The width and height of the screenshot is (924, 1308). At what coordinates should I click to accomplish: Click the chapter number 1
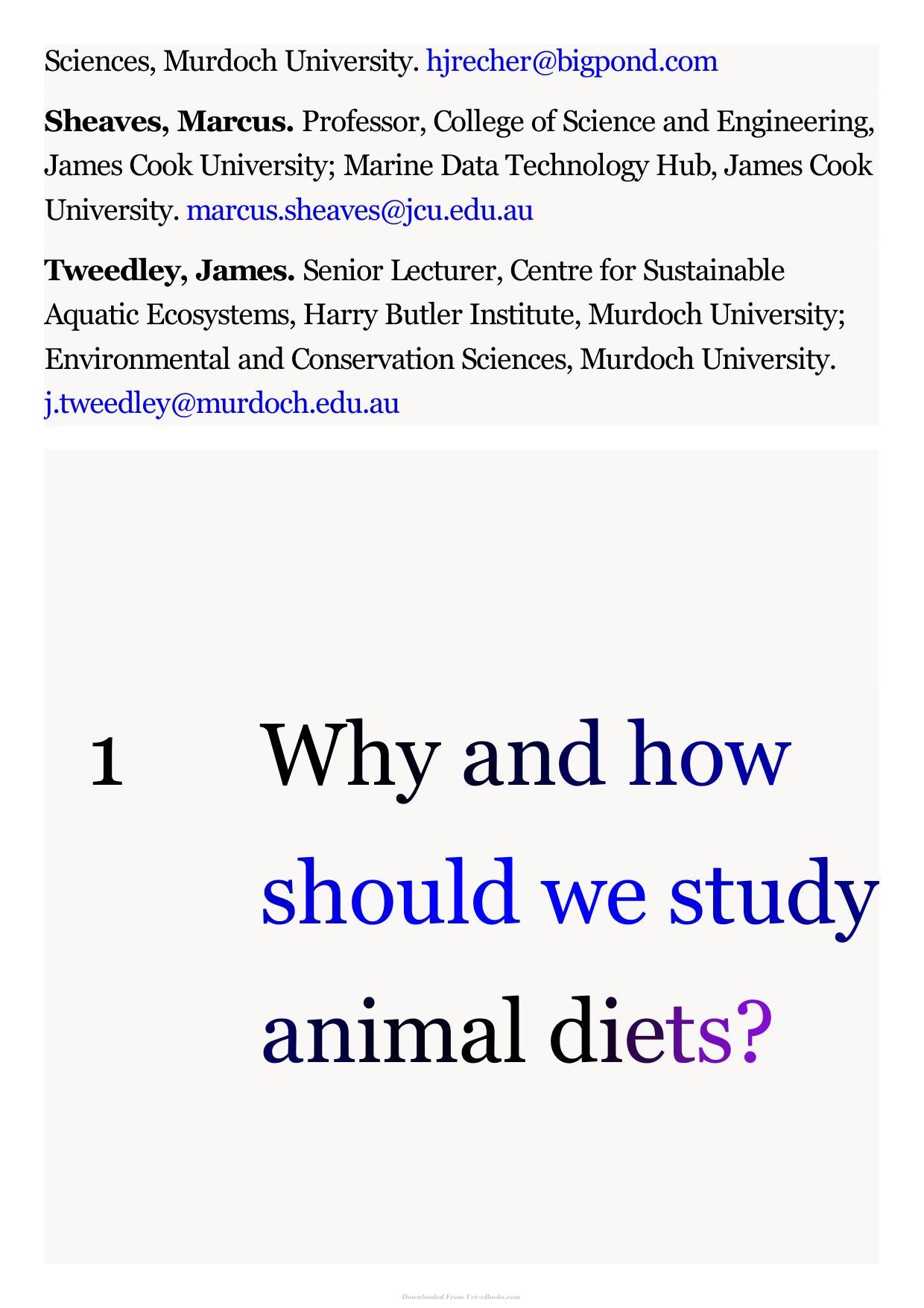click(x=106, y=761)
